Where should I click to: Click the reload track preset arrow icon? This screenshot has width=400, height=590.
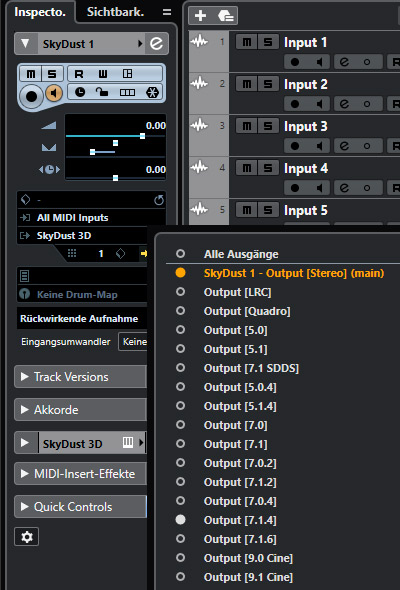tap(159, 200)
